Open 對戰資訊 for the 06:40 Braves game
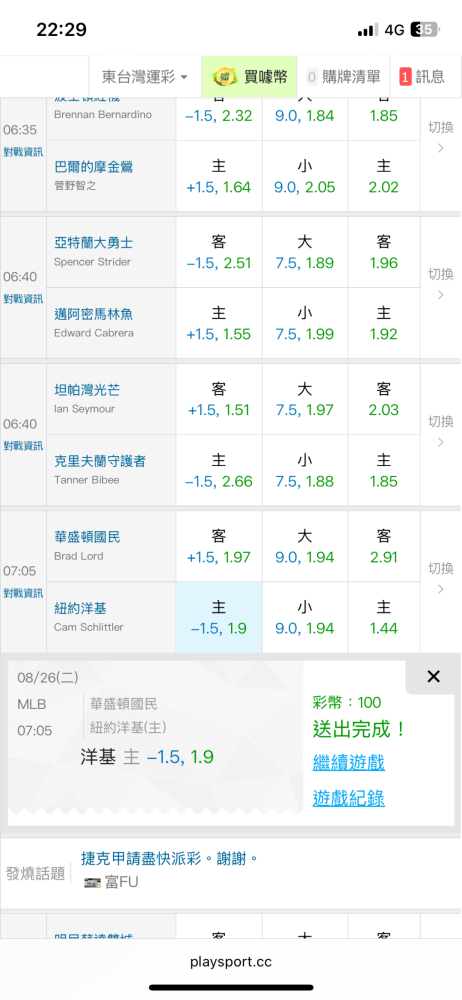Viewport: 462px width, 1000px height. pos(23,298)
